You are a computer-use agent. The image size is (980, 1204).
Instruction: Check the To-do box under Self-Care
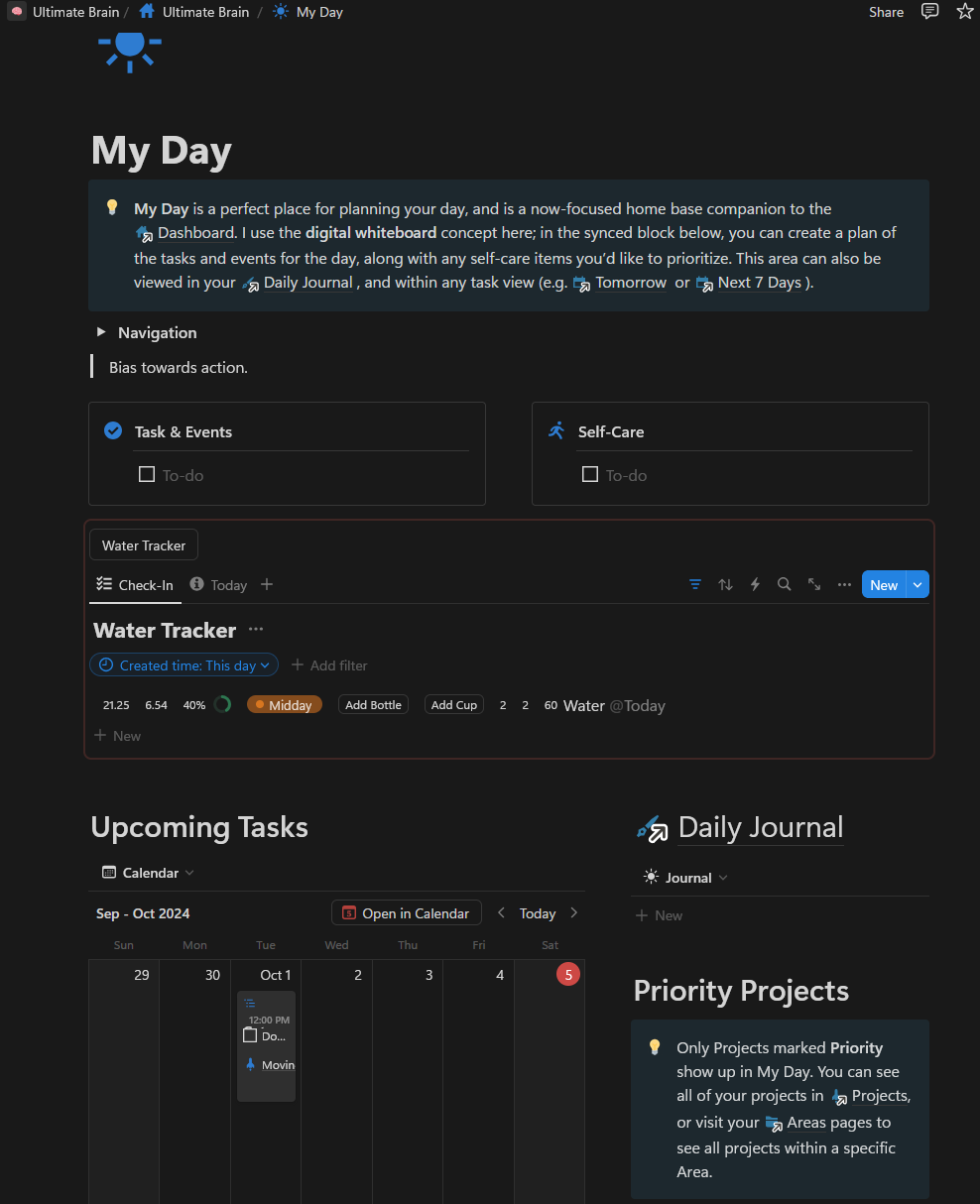pyautogui.click(x=590, y=475)
